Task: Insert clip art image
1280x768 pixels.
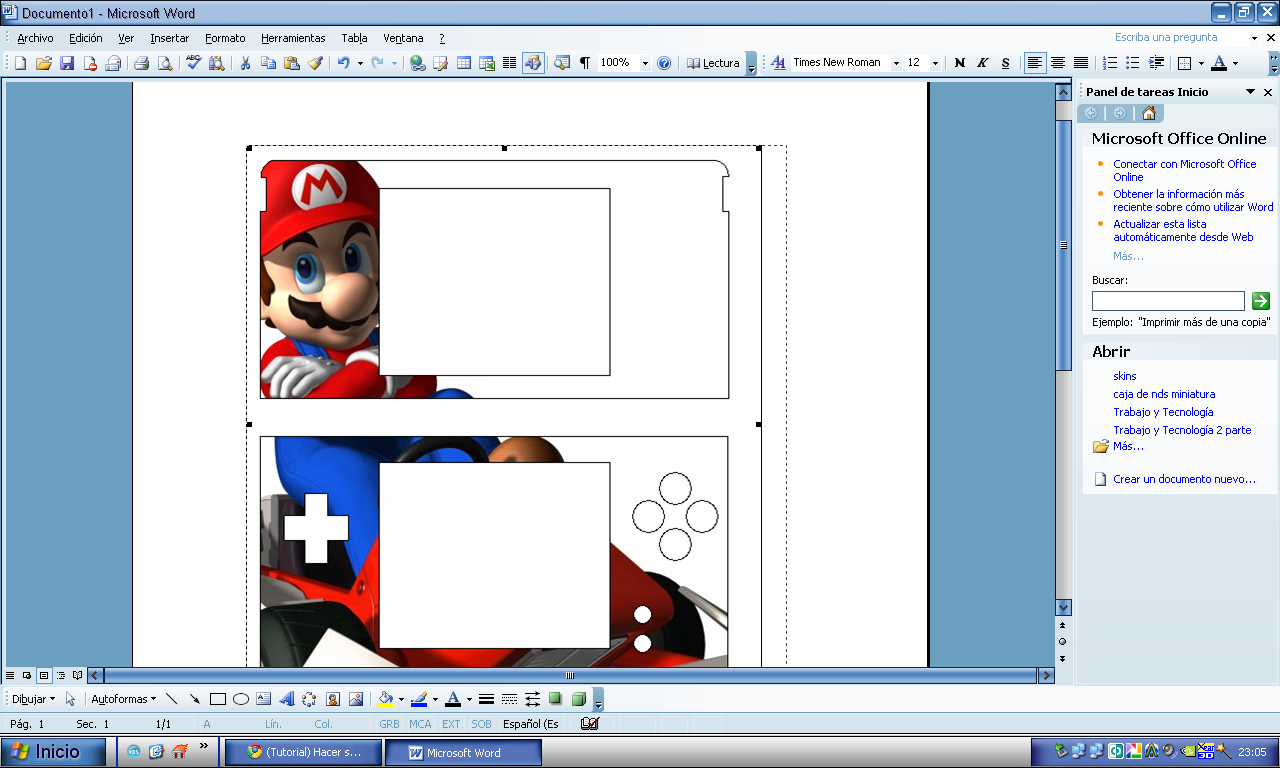Action: (x=332, y=699)
